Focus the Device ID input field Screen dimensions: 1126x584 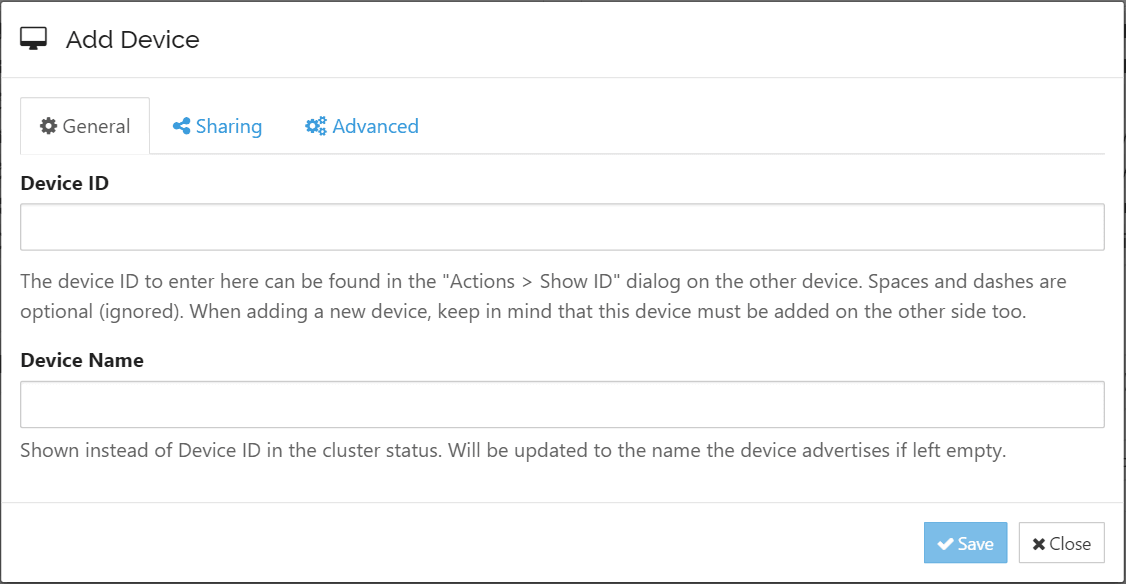click(562, 227)
